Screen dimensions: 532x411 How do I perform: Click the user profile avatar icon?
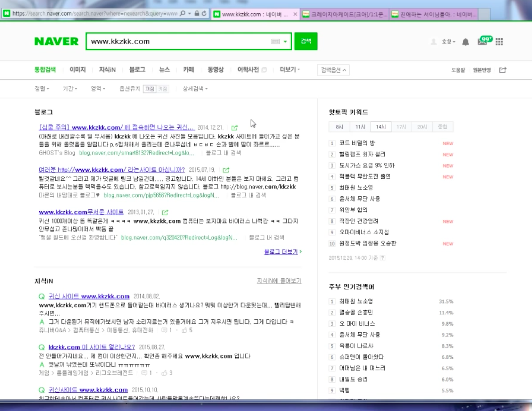(433, 42)
